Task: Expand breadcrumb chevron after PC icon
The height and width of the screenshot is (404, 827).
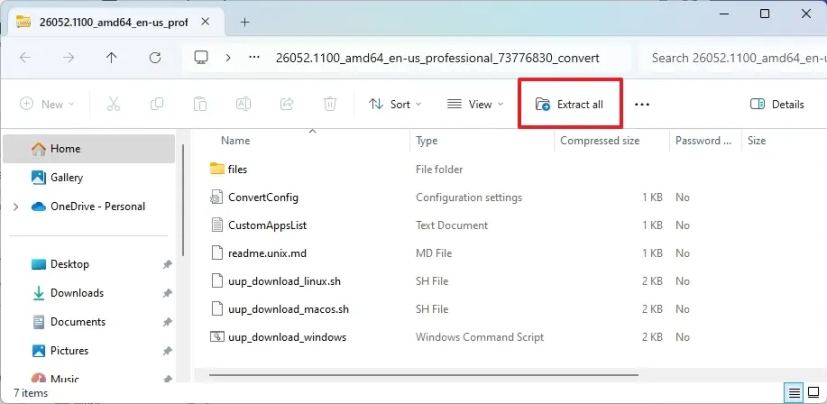Action: [228, 57]
